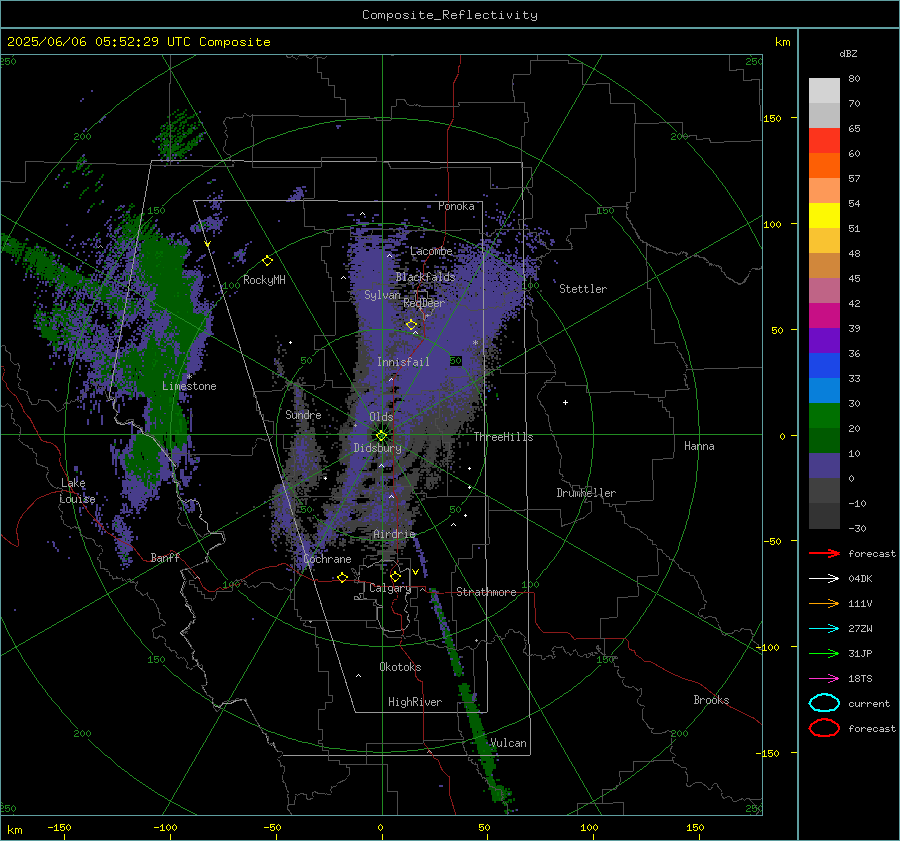The width and height of the screenshot is (900, 841).
Task: Click the current legend text
Action: coord(869,703)
